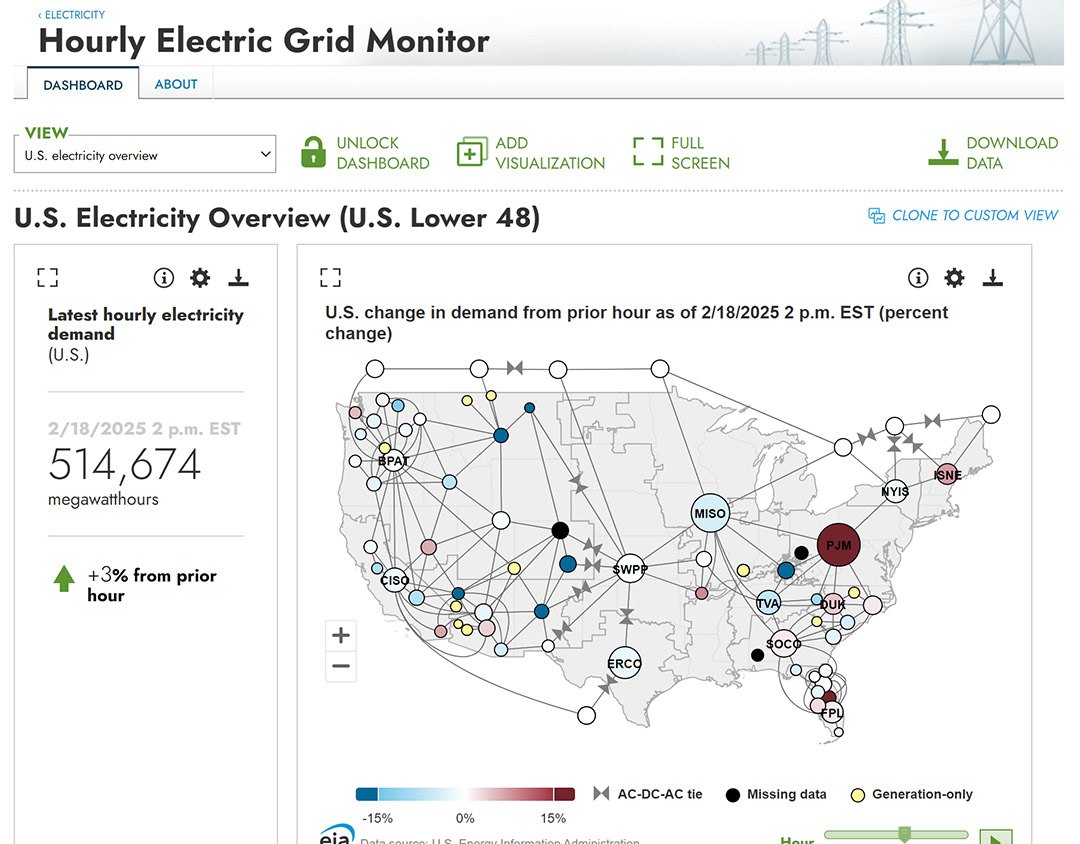The height and width of the screenshot is (844, 1080).
Task: Select the TVA node on the map
Action: 768,603
